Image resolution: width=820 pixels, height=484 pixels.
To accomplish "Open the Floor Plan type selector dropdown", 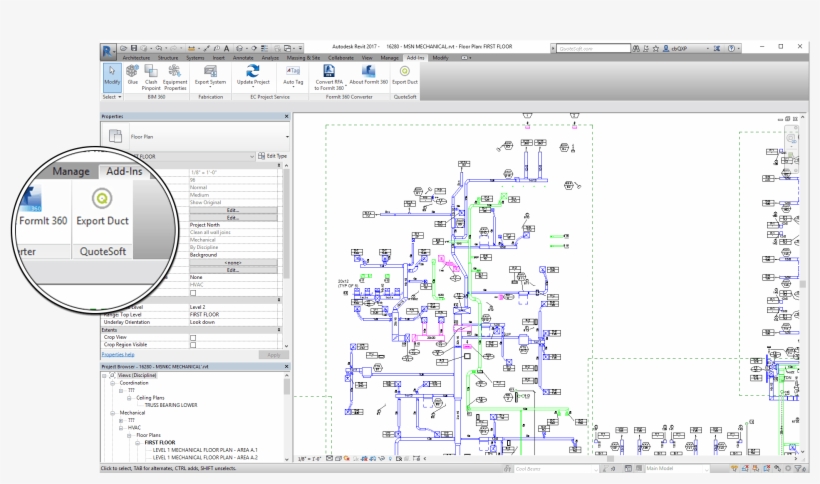I will [287, 137].
